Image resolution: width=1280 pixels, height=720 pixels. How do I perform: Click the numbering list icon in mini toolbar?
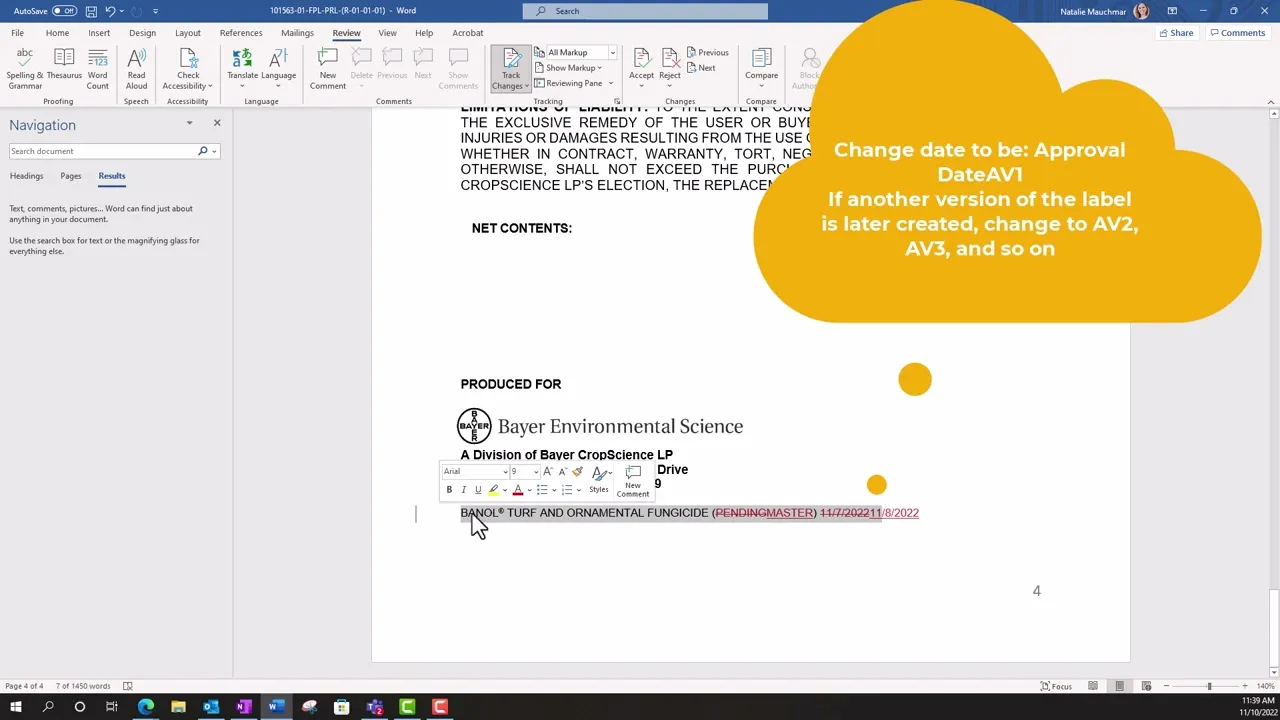click(567, 490)
